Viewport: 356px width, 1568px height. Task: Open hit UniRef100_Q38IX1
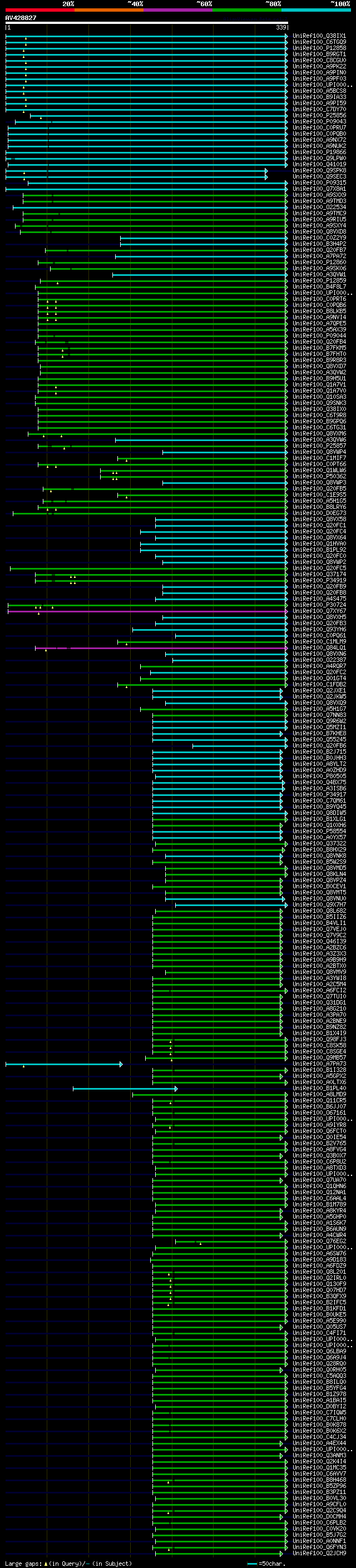[x=319, y=36]
